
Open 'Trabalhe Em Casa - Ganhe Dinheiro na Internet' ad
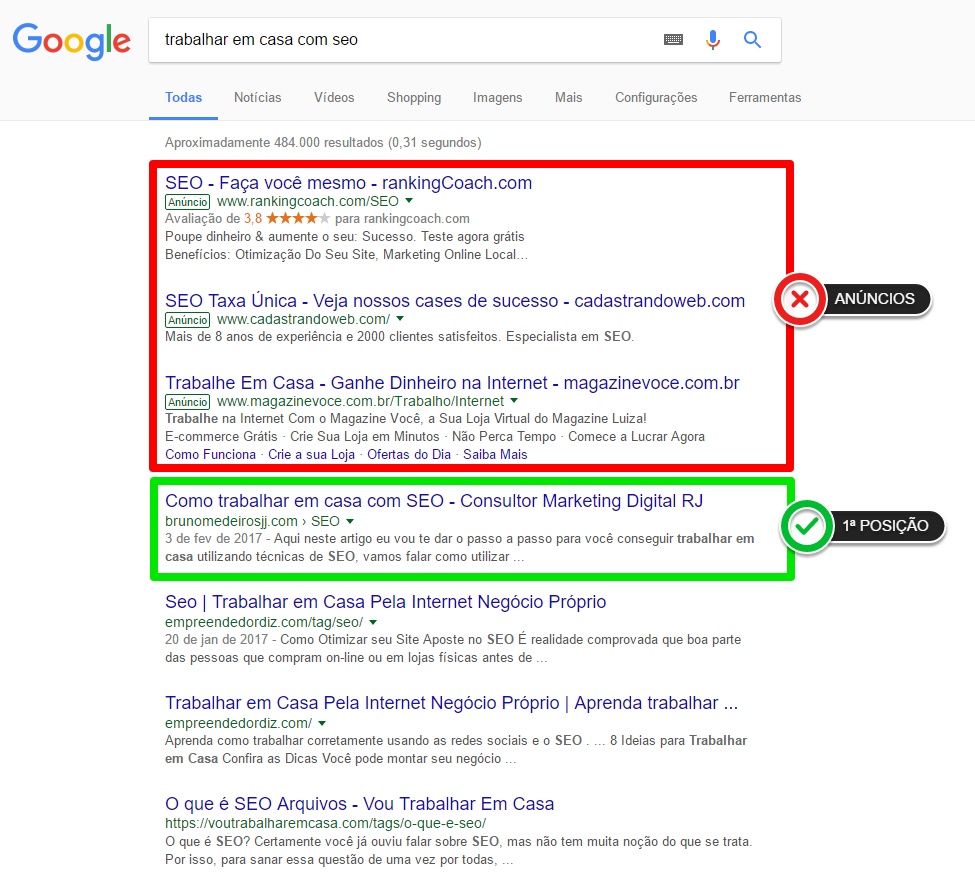click(452, 383)
